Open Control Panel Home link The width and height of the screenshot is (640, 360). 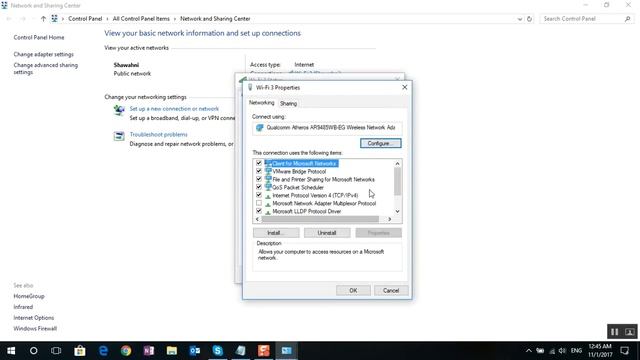39,37
